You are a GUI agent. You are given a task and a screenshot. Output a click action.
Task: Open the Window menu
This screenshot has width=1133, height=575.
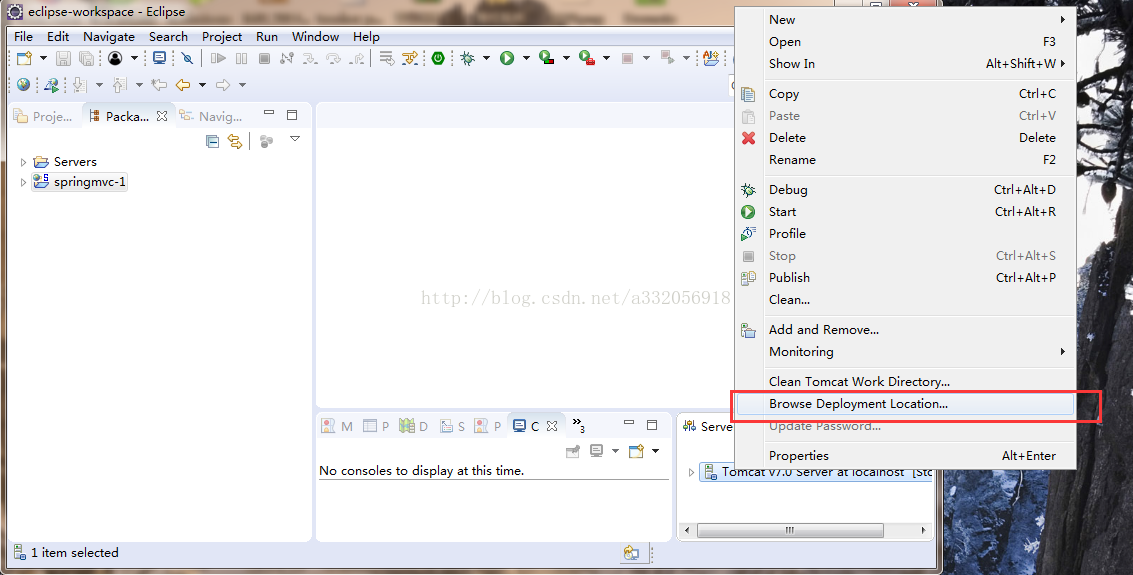point(315,37)
